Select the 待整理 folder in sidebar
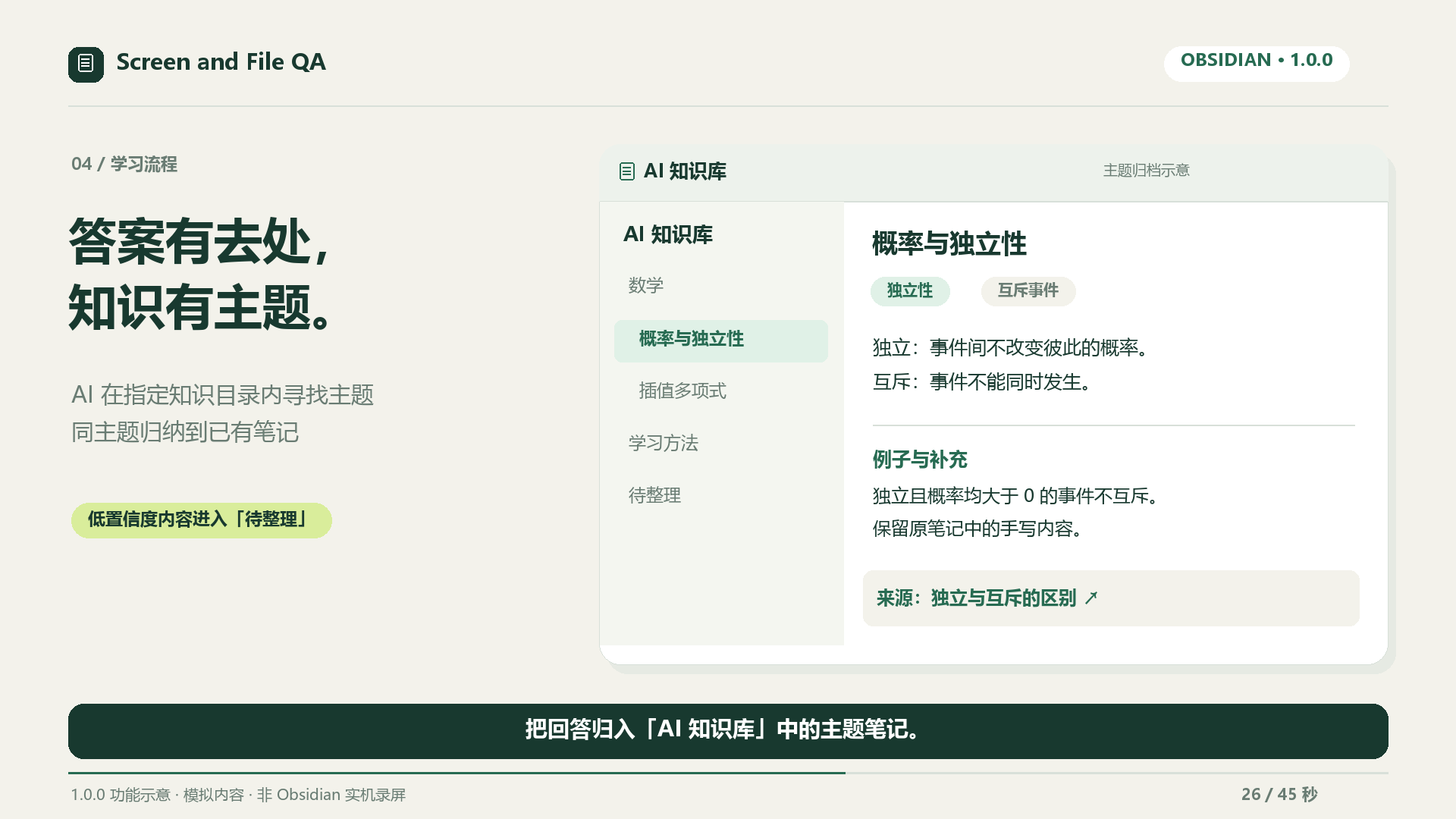 pyautogui.click(x=654, y=496)
